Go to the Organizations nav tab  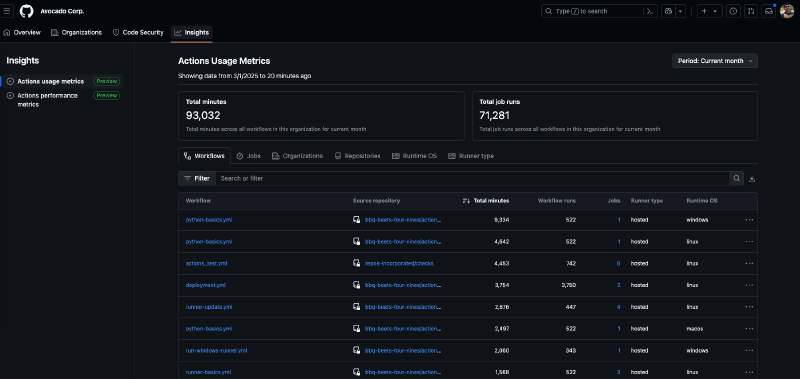tap(77, 33)
